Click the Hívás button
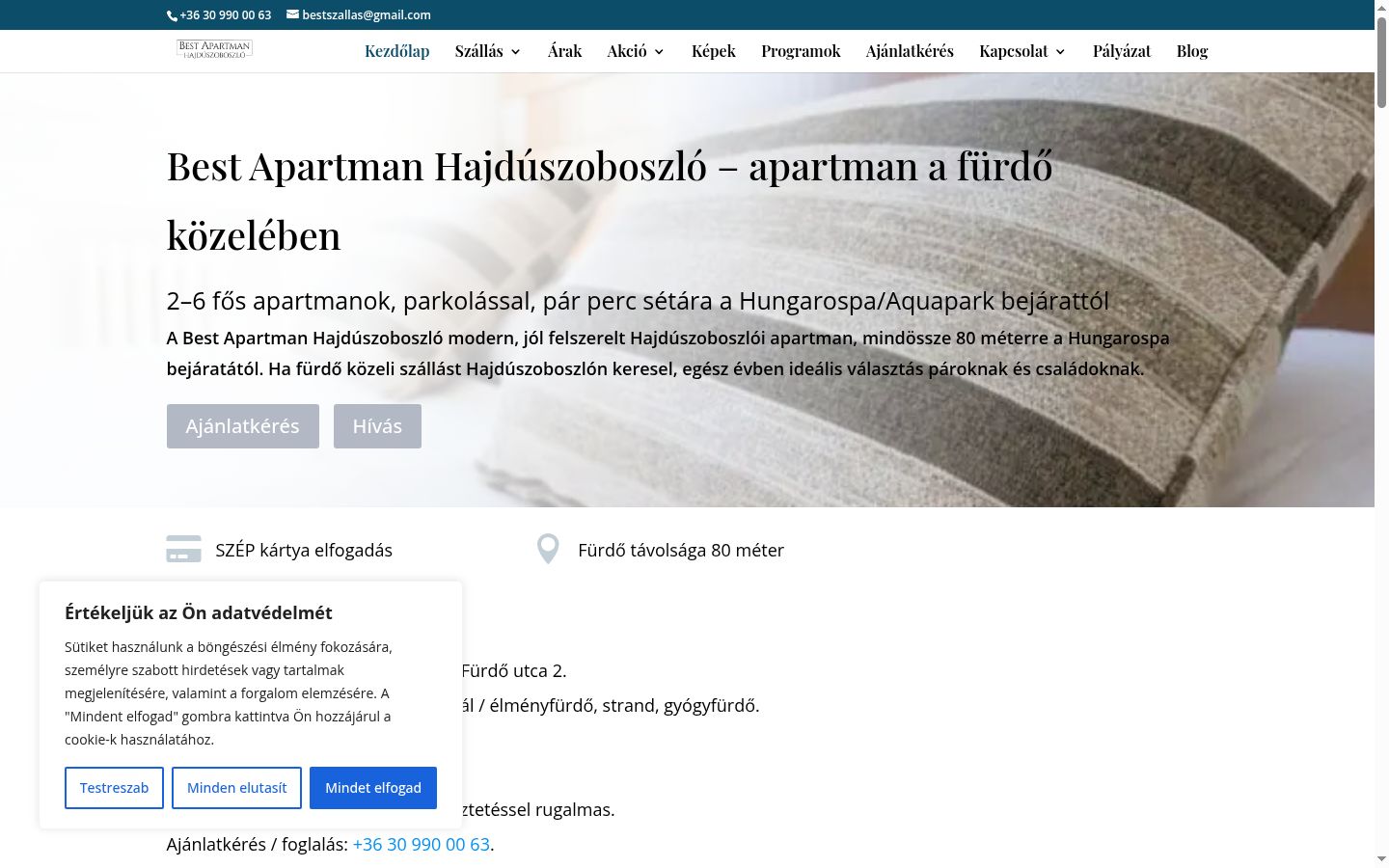Screen dimensions: 1389x868 377,426
